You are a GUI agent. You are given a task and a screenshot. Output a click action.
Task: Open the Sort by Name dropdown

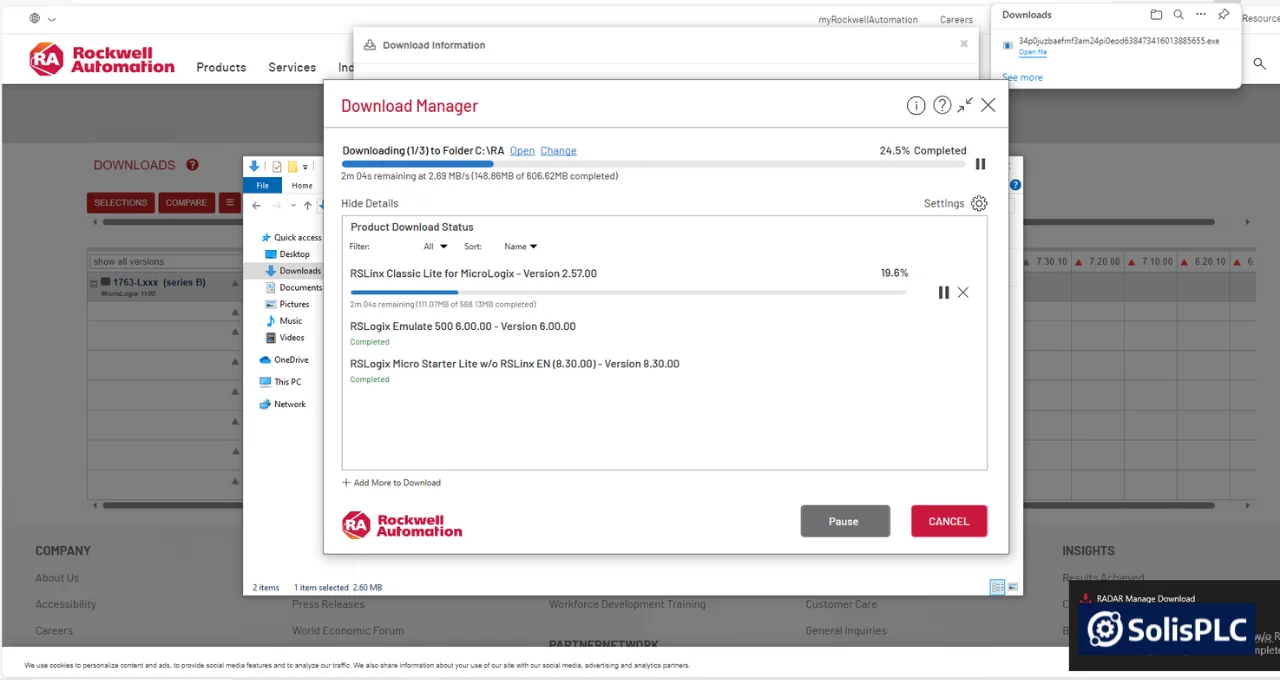[519, 246]
